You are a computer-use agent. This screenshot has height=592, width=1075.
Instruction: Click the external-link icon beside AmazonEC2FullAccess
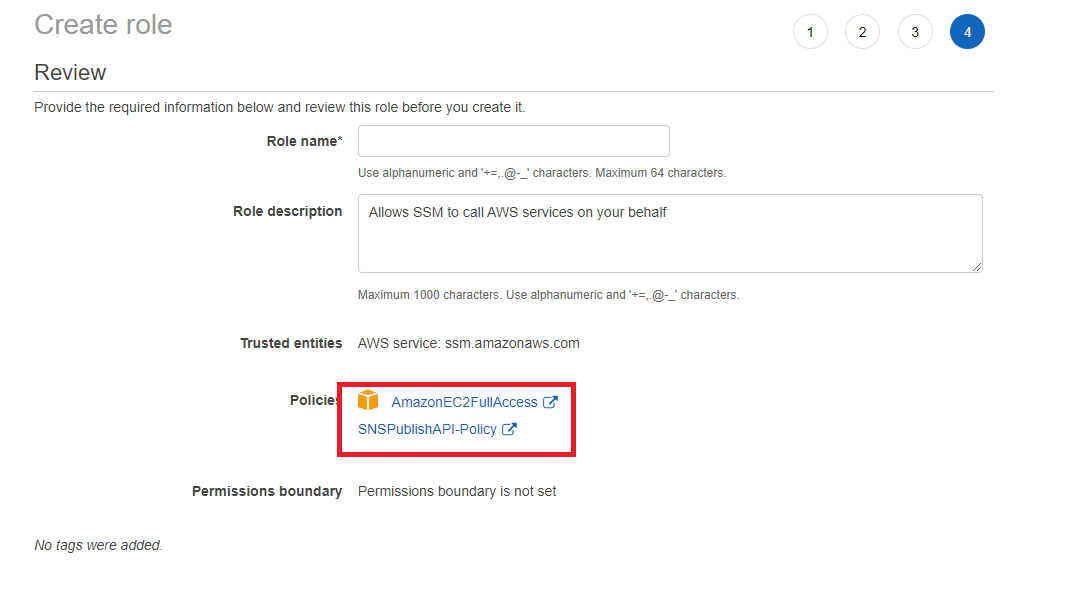550,402
